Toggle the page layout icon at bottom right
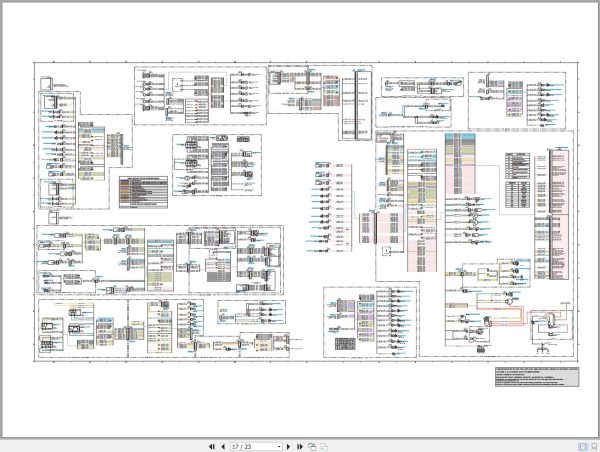The image size is (600, 452). click(582, 447)
